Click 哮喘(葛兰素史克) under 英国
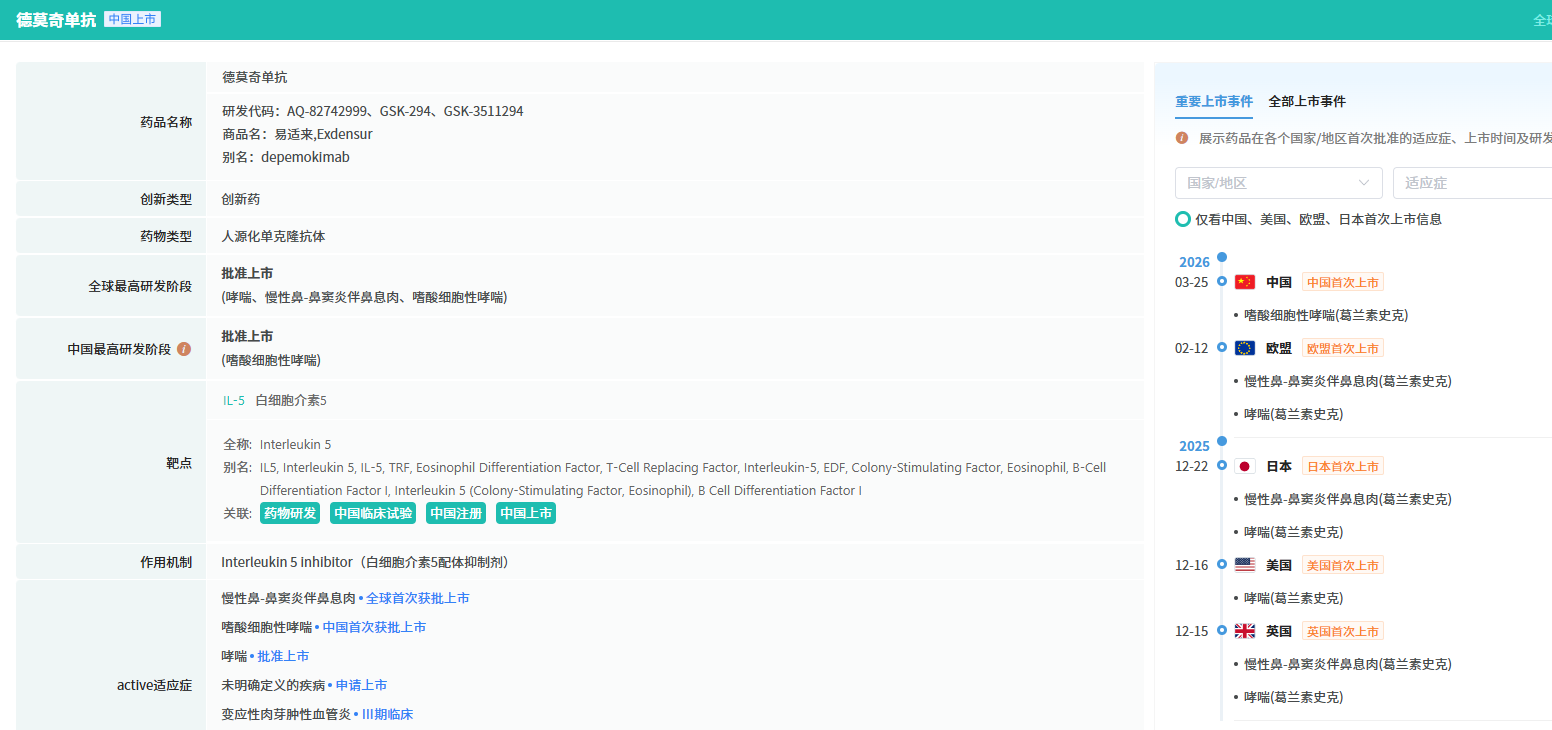This screenshot has height=730, width=1552. (1294, 697)
